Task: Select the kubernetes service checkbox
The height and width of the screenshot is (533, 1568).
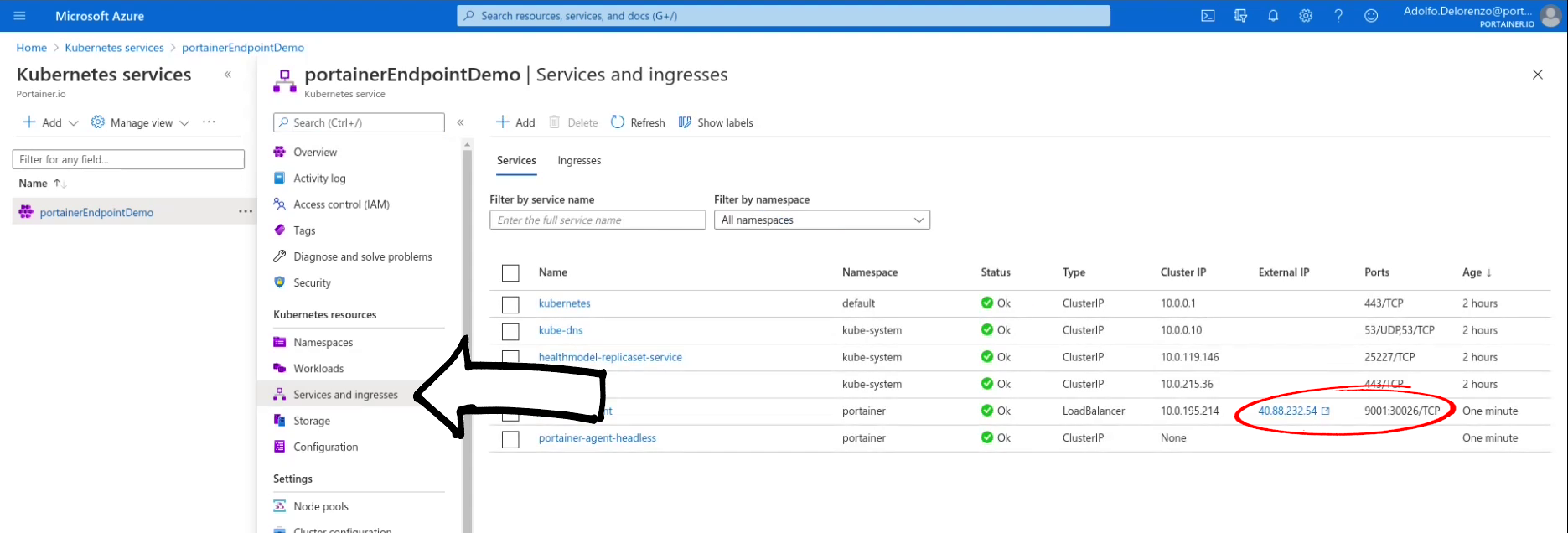Action: point(510,304)
